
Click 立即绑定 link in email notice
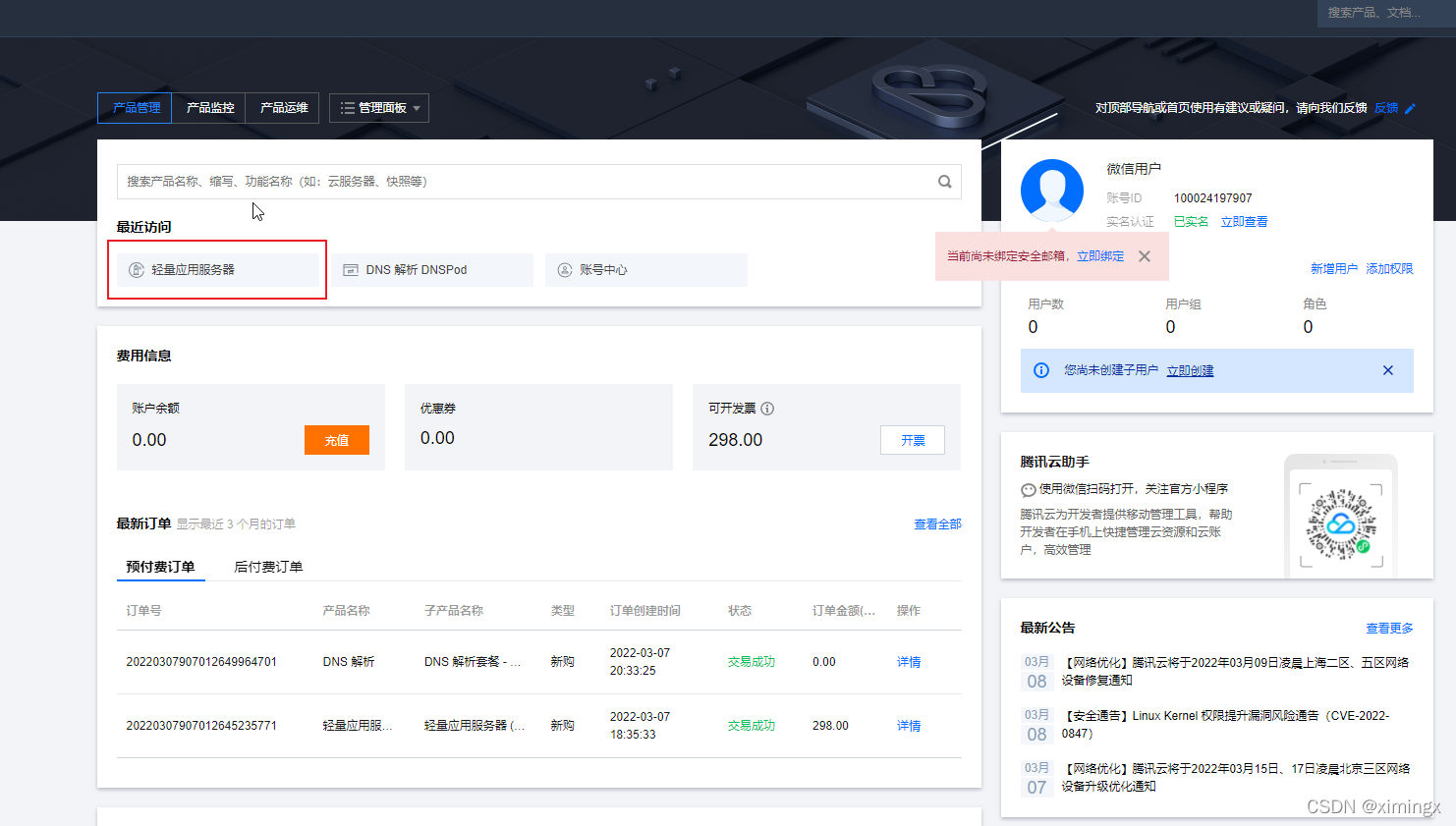(x=1100, y=256)
